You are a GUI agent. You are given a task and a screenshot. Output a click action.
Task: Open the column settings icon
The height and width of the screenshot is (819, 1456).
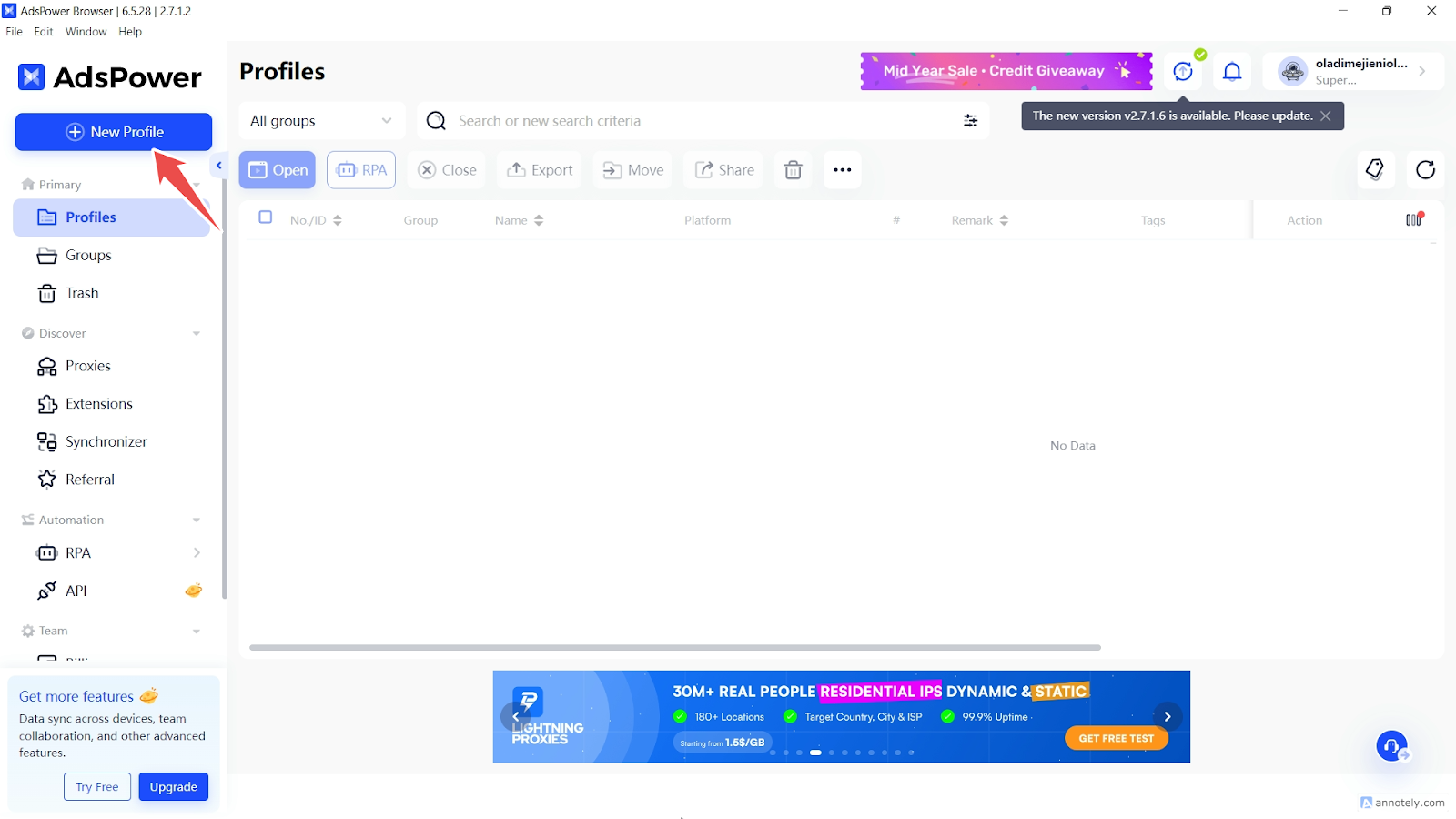click(x=1414, y=219)
